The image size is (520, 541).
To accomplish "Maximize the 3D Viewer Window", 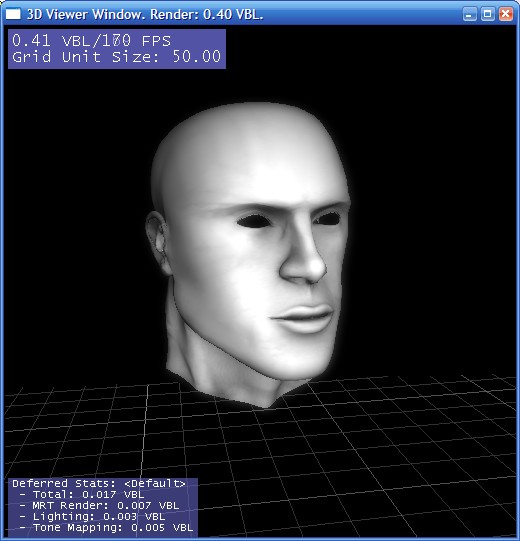I will pos(488,14).
